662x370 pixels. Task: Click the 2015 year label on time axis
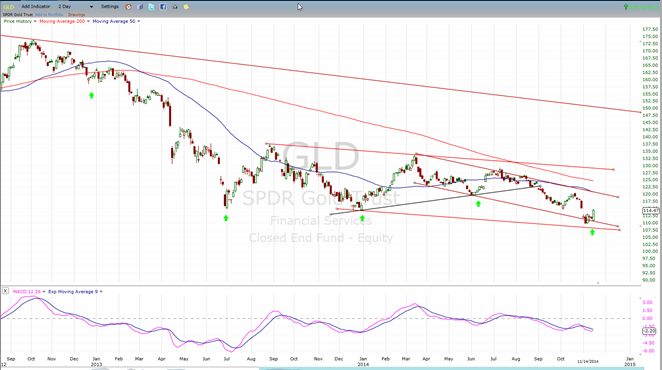[629, 364]
